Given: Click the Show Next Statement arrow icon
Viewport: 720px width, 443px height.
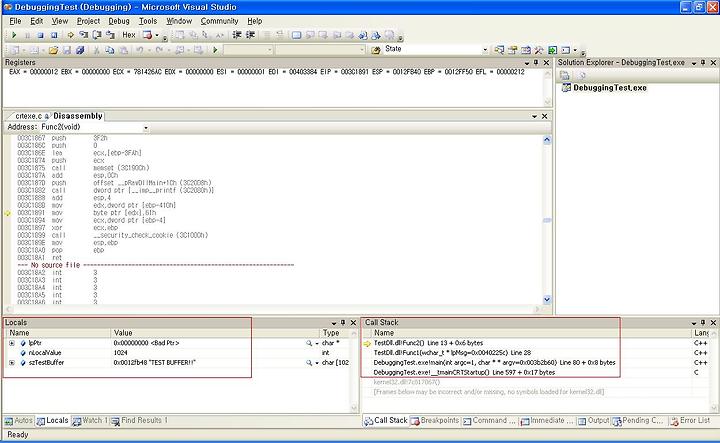Looking at the screenshot, I should 70,35.
